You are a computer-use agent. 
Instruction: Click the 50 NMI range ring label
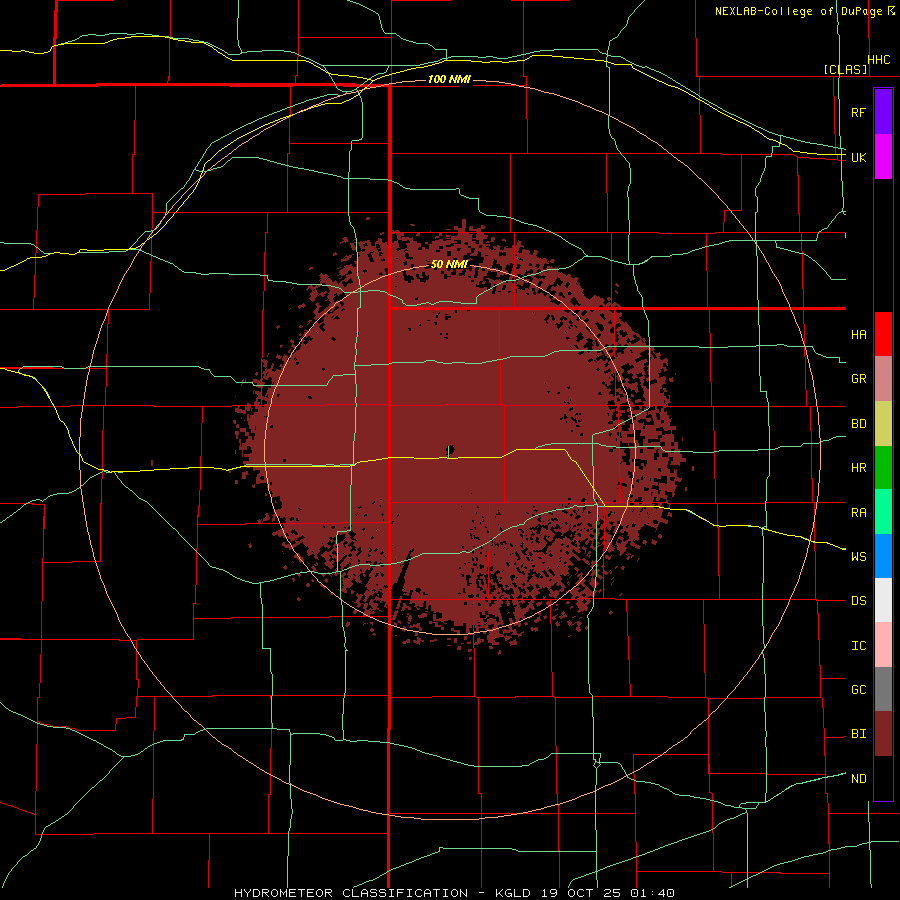point(449,264)
